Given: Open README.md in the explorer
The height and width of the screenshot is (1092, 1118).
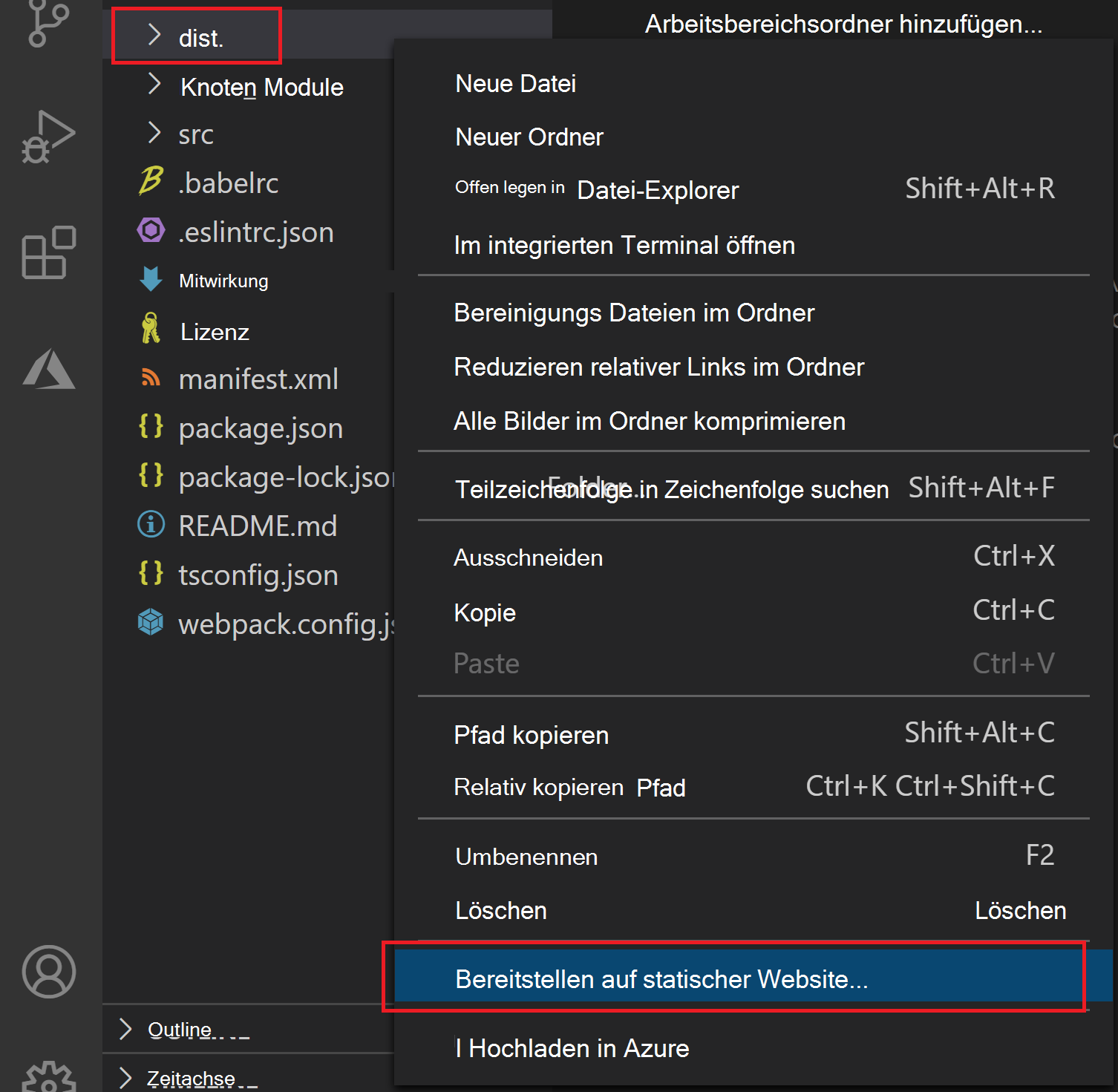Looking at the screenshot, I should 258,526.
